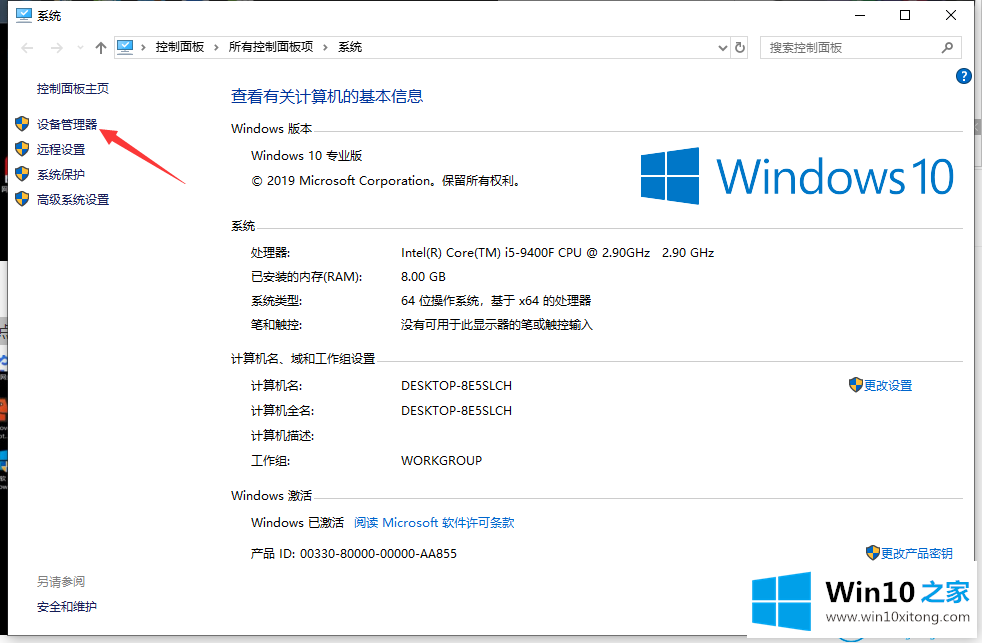The image size is (982, 643).
Task: Click the Back navigation arrow
Action: tap(27, 48)
